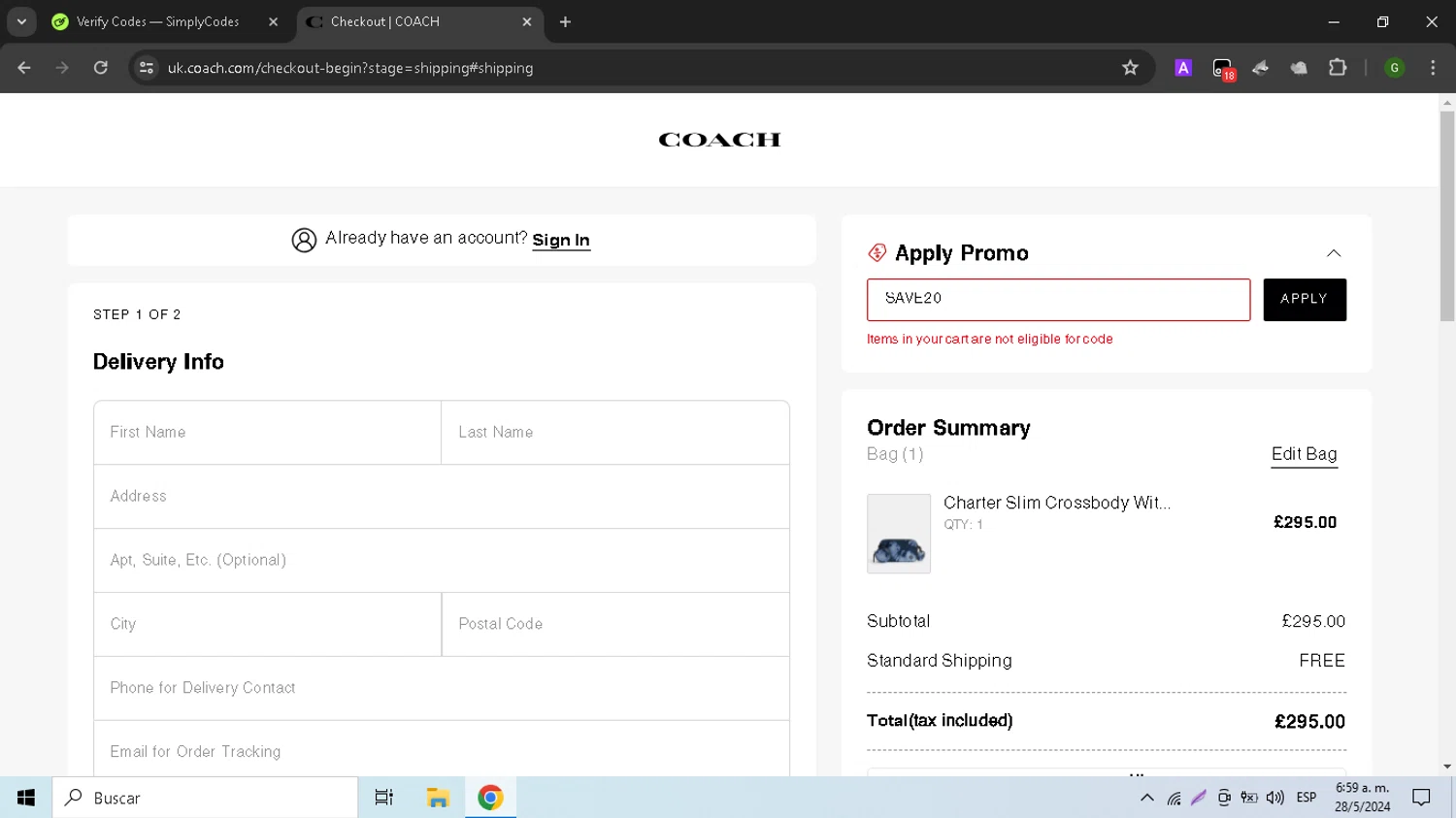Click the promo code input field
This screenshot has height=818, width=1456.
click(x=1058, y=300)
